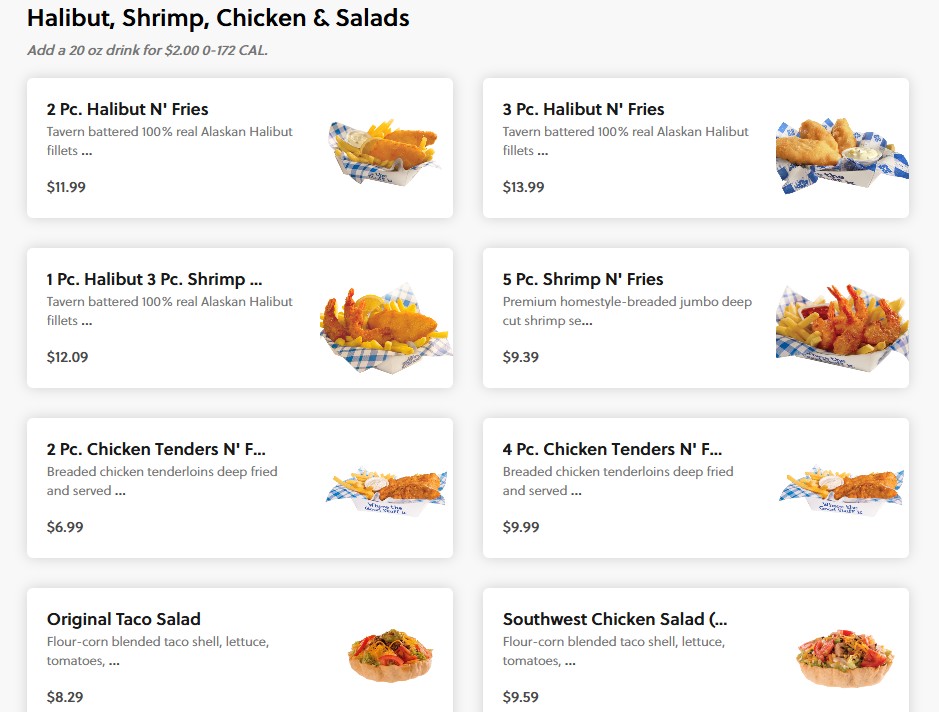Click the Southwest Chicken Salad picture
Image resolution: width=939 pixels, height=712 pixels.
point(843,656)
